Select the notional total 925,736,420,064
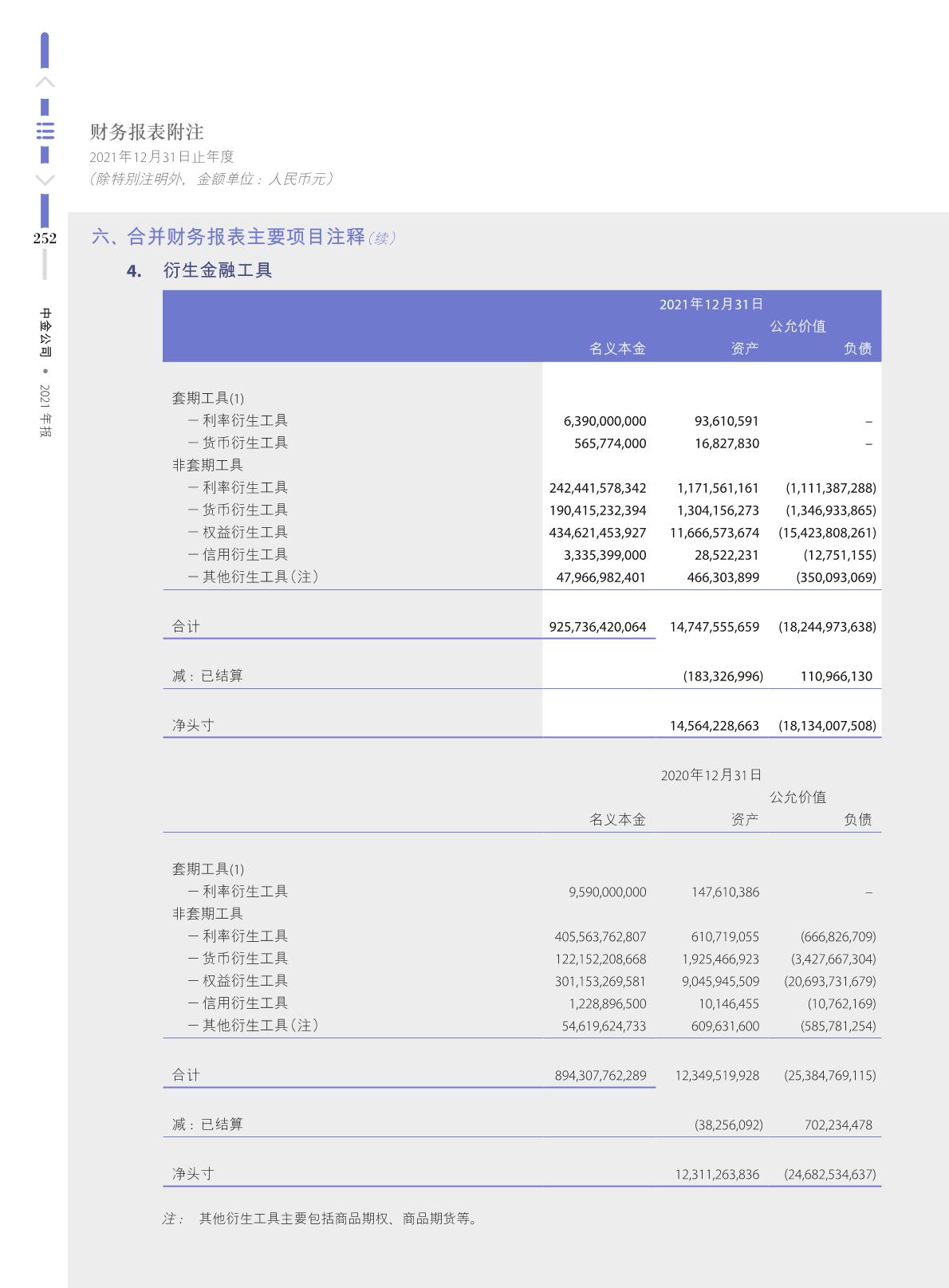949x1288 pixels. click(x=597, y=627)
